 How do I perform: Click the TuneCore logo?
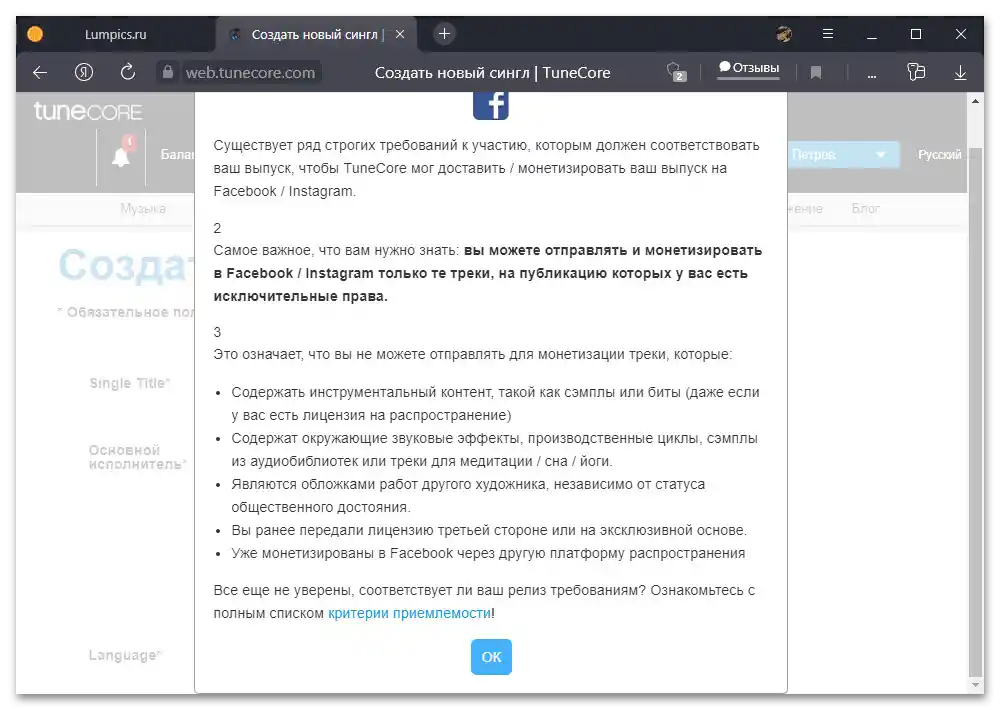88,111
